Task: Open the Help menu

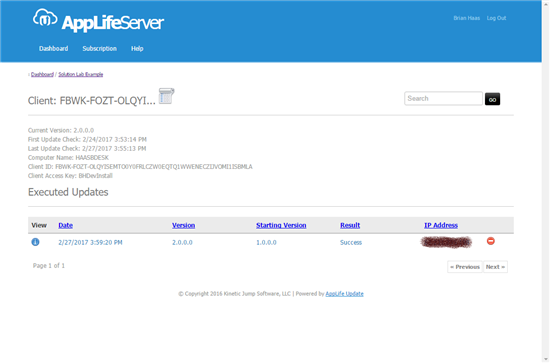Action: click(x=137, y=48)
